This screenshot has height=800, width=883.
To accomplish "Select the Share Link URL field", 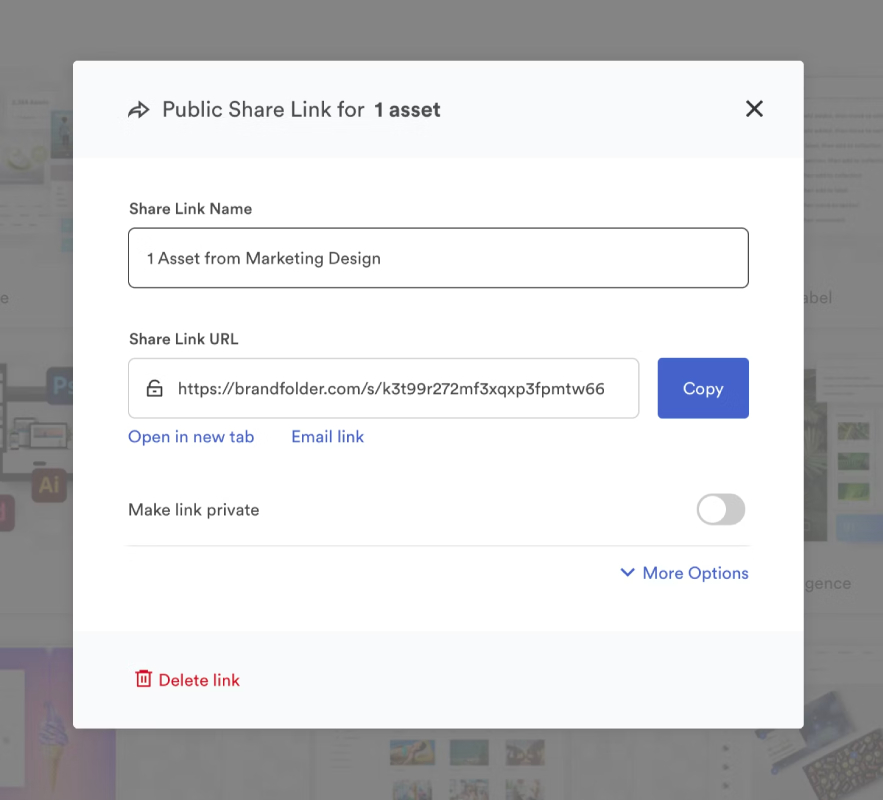I will (x=383, y=388).
